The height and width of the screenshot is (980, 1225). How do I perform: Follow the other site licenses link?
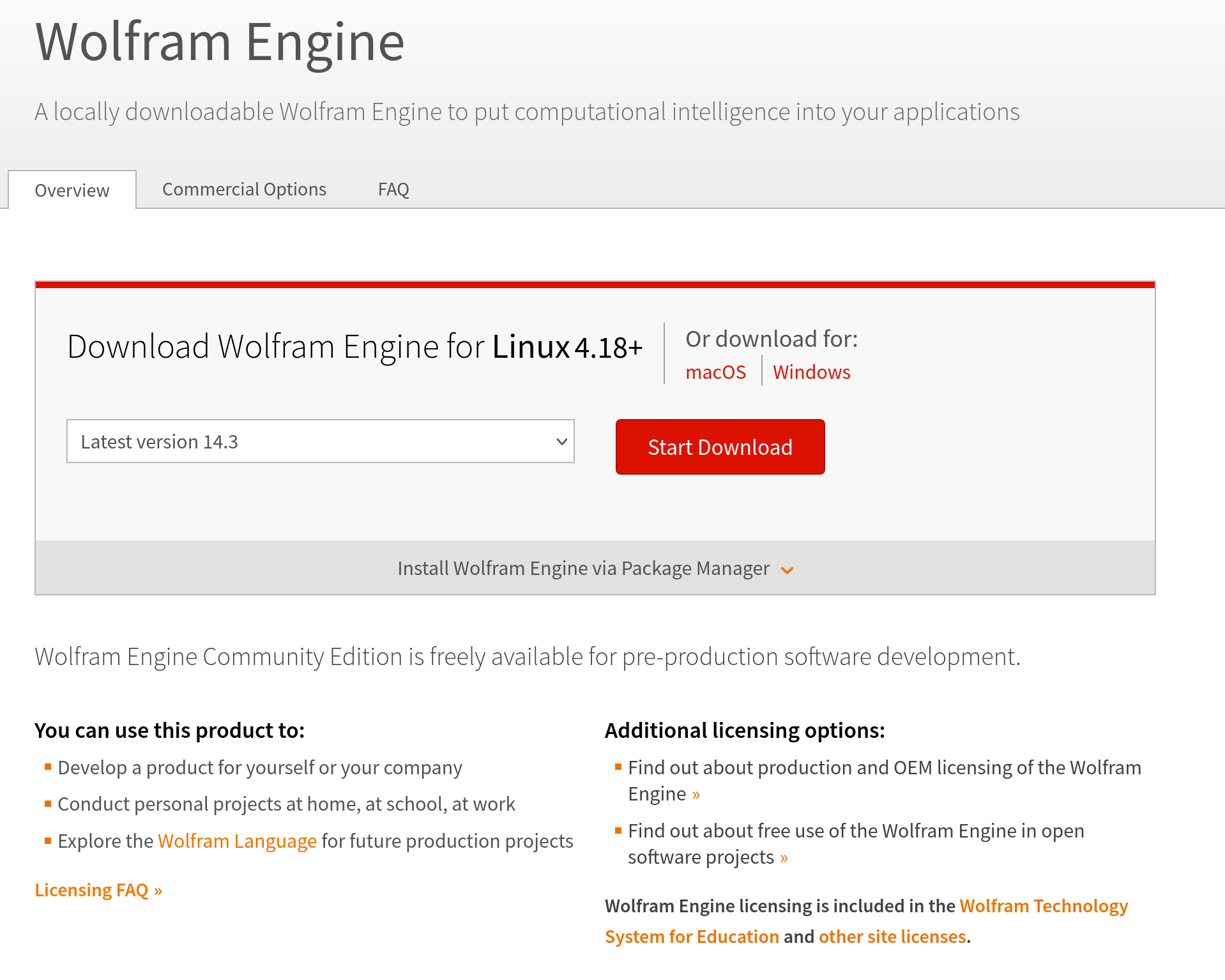892,937
